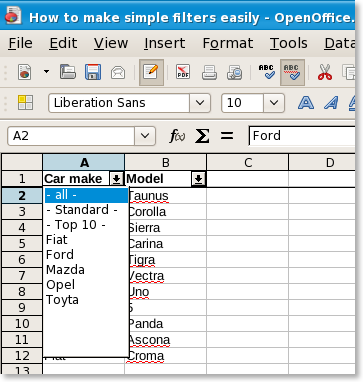
Task: Apply Italic with the slanted A icon
Action: tap(331, 103)
